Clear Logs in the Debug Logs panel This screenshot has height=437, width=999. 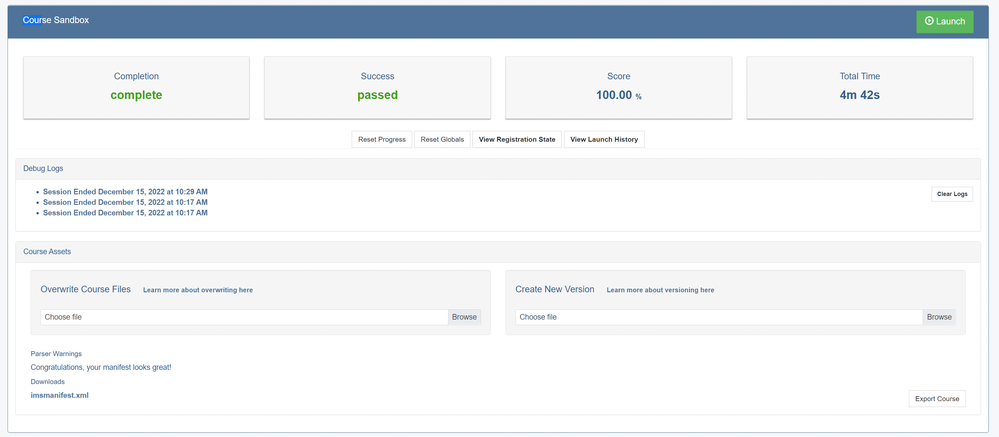952,194
